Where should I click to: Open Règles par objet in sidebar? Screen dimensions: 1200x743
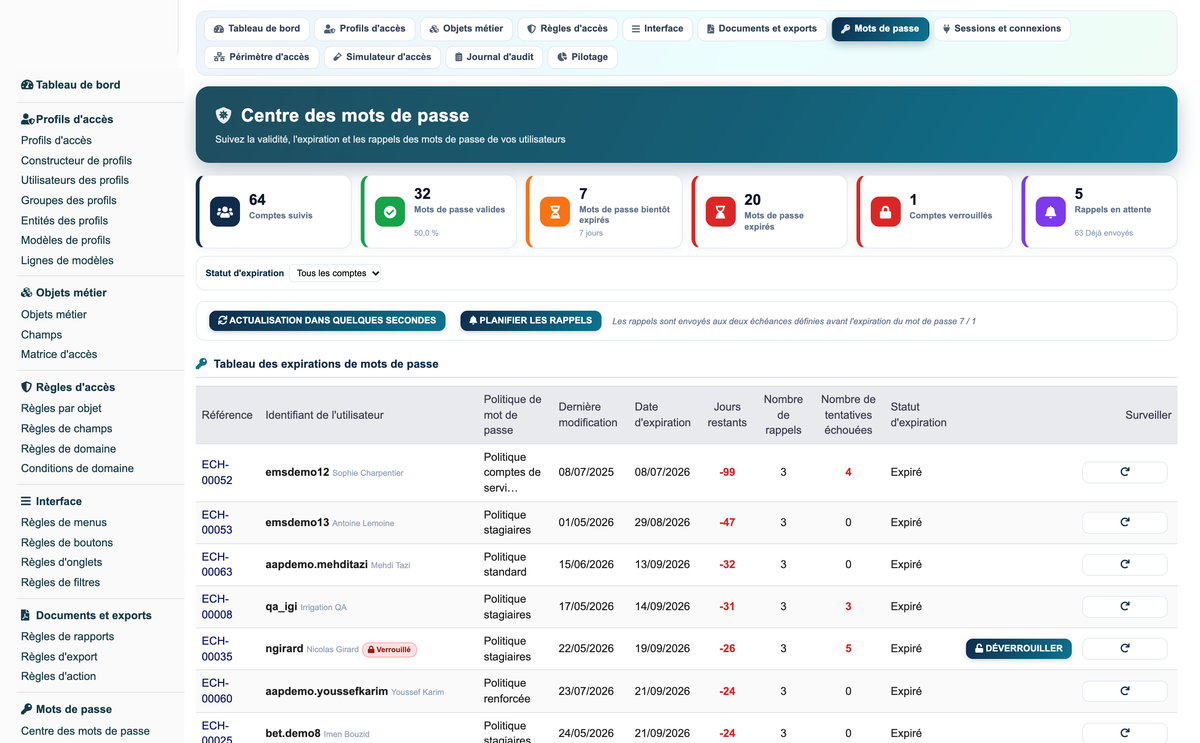pyautogui.click(x=61, y=409)
